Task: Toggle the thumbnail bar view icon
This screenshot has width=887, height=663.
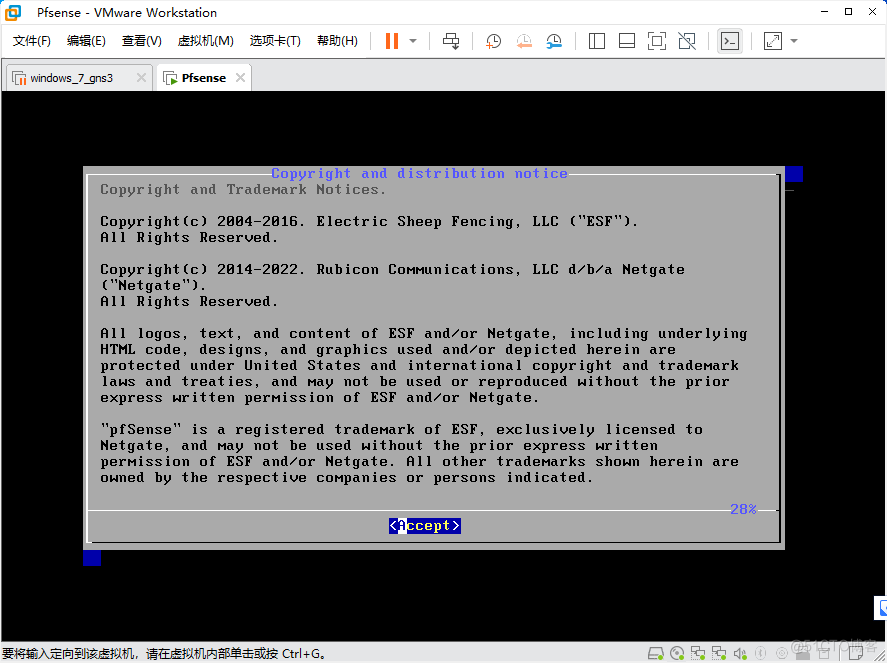Action: (627, 41)
